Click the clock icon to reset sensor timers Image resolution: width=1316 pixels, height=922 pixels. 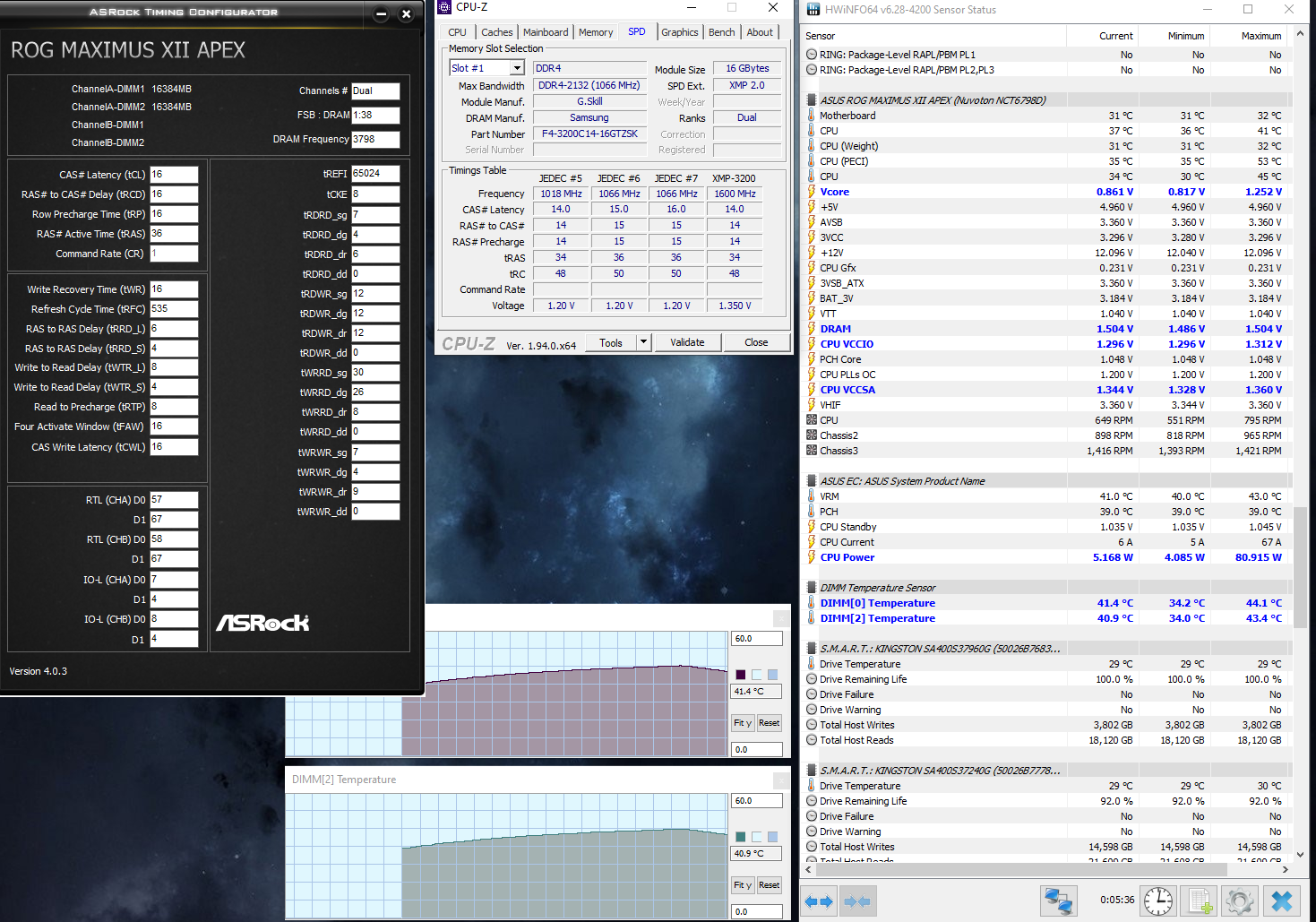[1158, 900]
